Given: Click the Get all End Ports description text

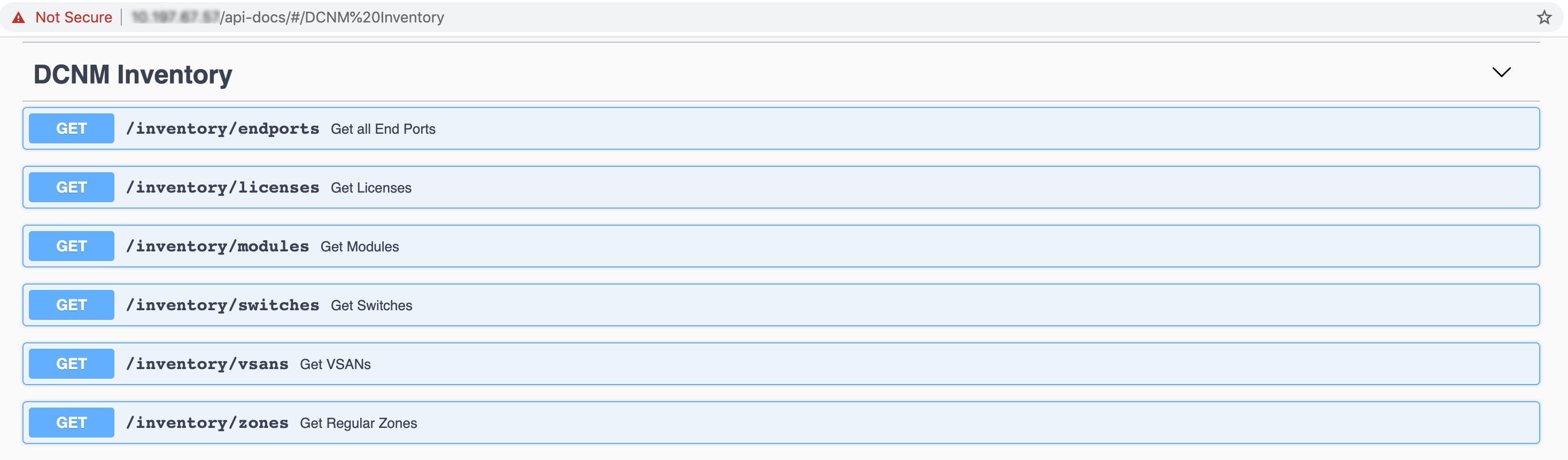Looking at the screenshot, I should point(382,128).
